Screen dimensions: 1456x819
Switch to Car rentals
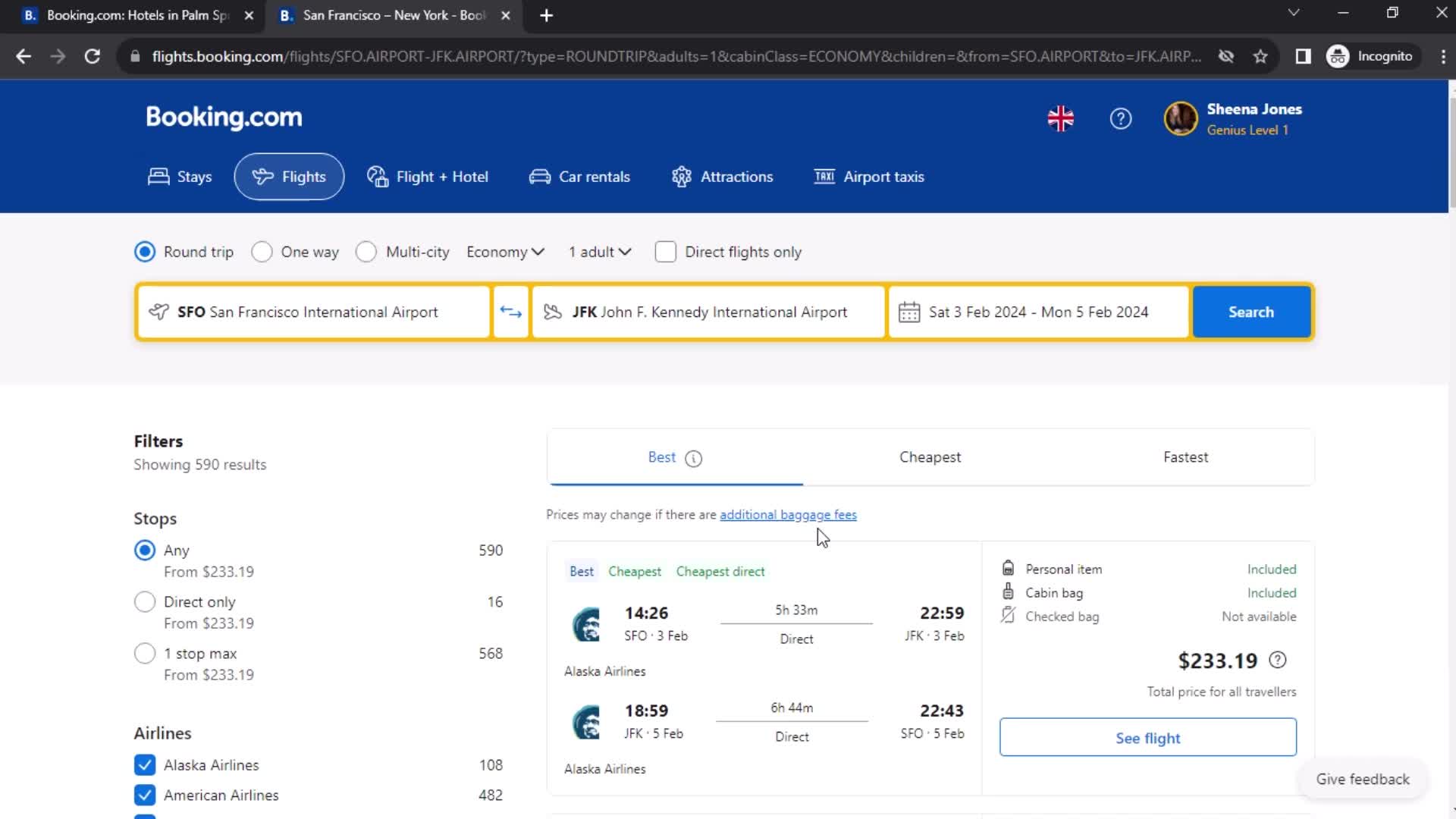(579, 177)
